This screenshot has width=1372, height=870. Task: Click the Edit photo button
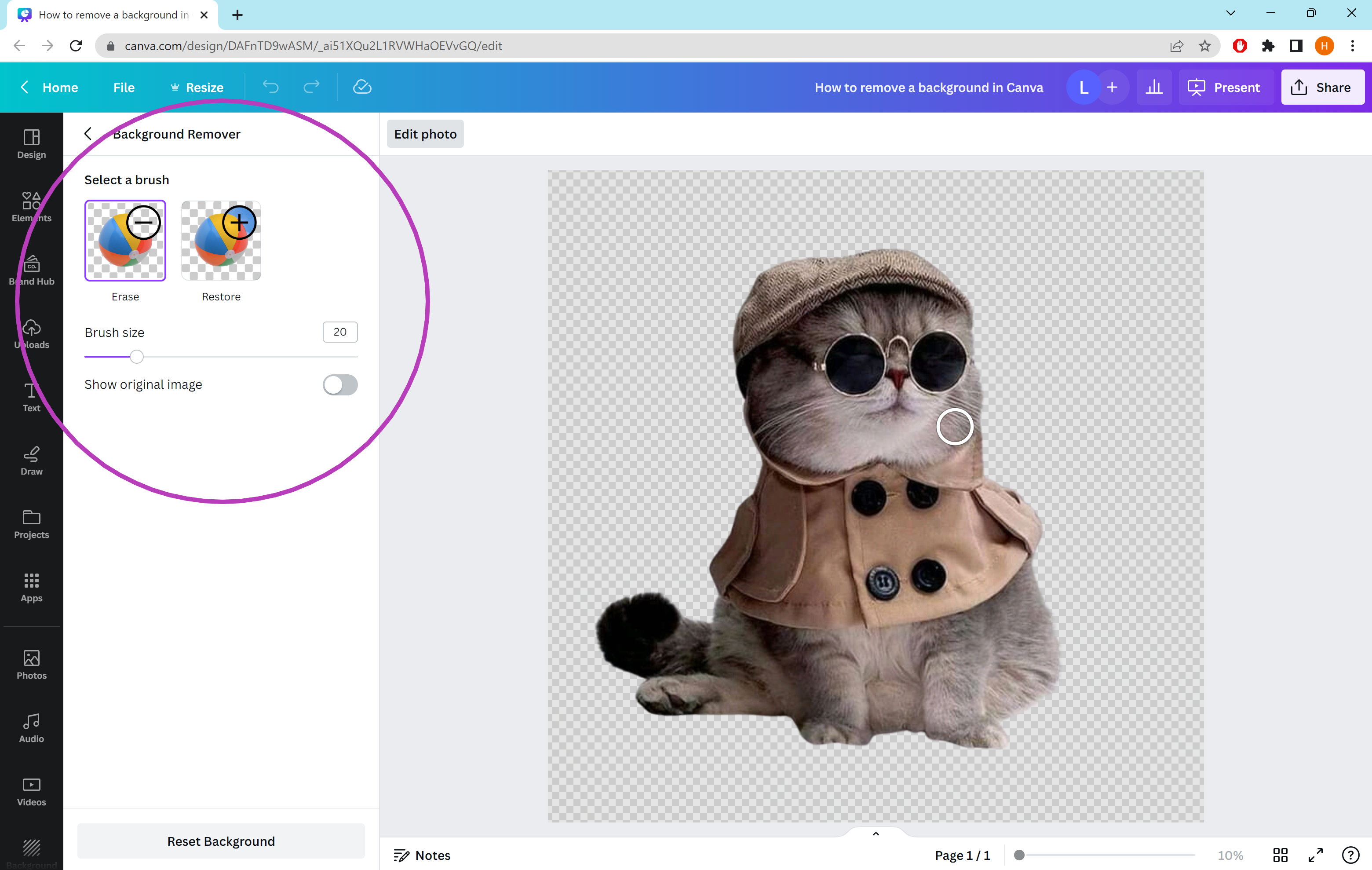(425, 134)
